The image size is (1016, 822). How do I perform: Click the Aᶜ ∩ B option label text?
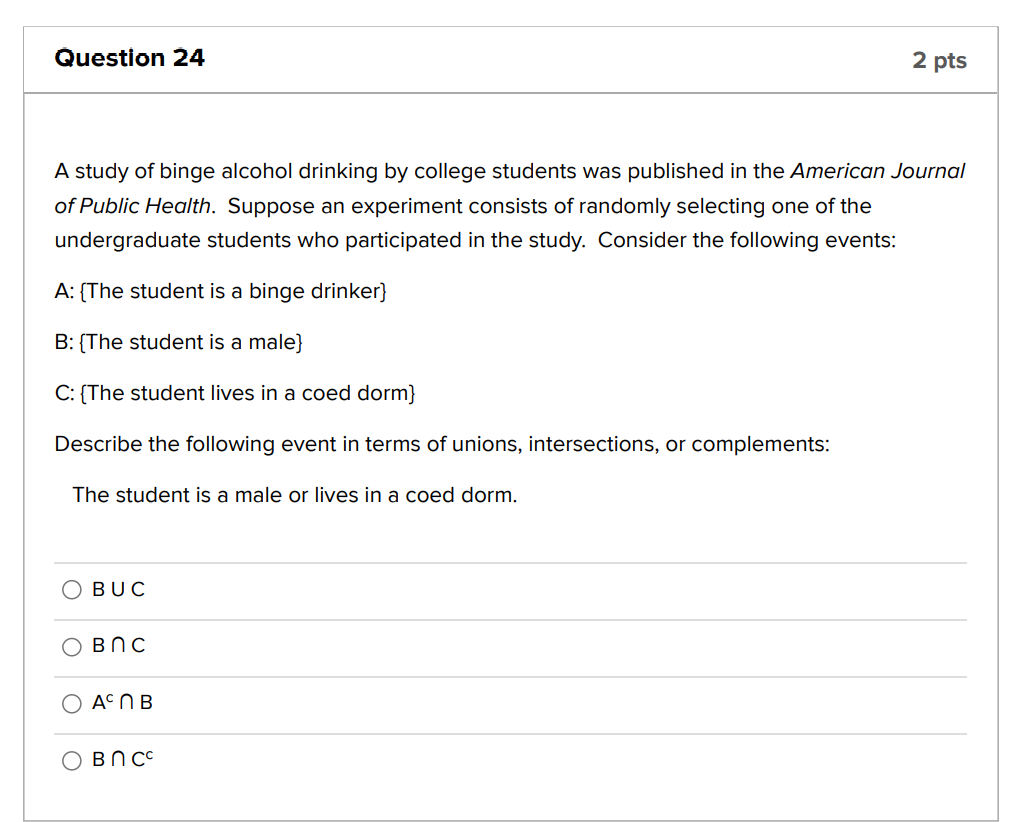coord(121,703)
